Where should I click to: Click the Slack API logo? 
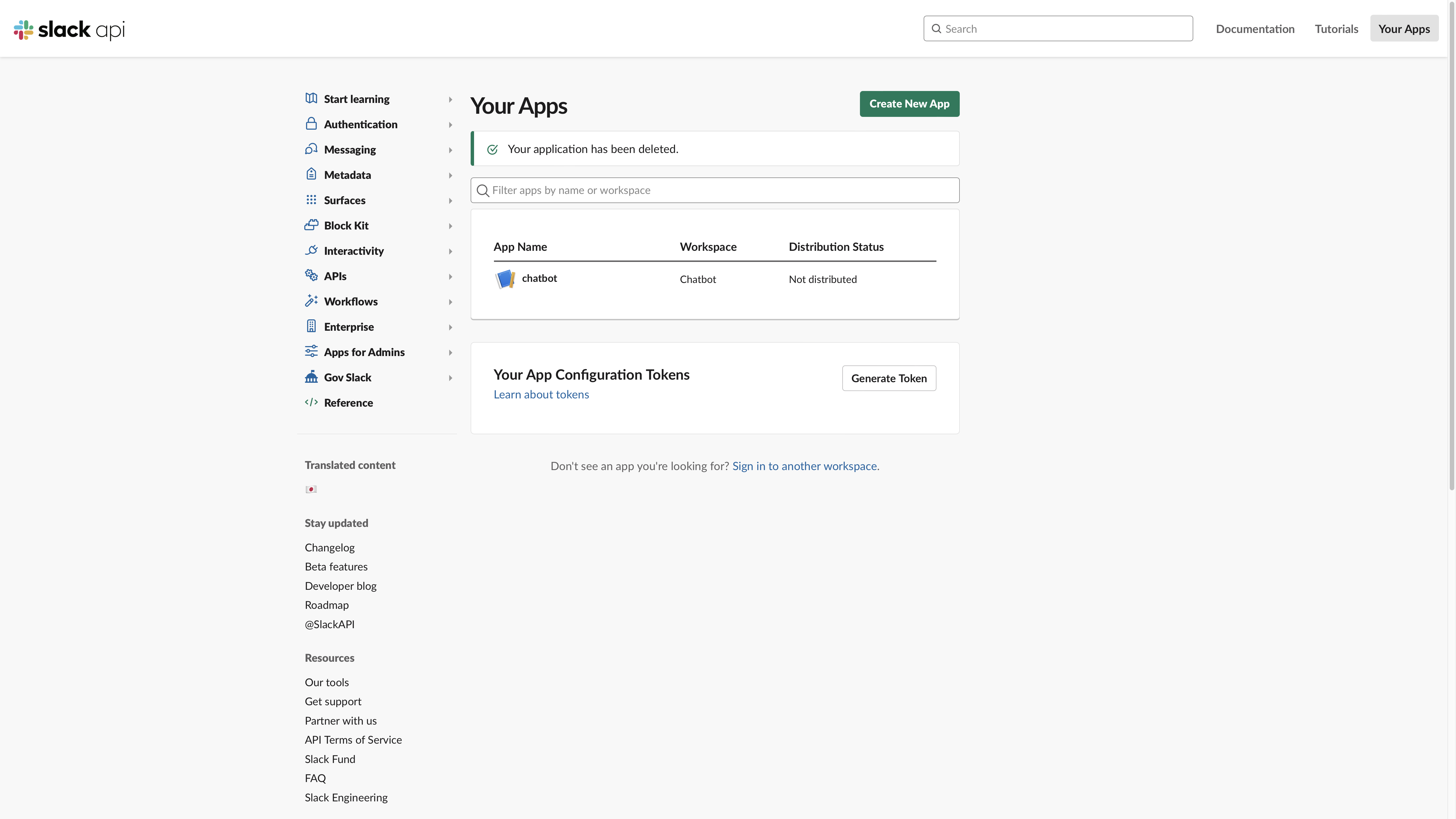69,29
